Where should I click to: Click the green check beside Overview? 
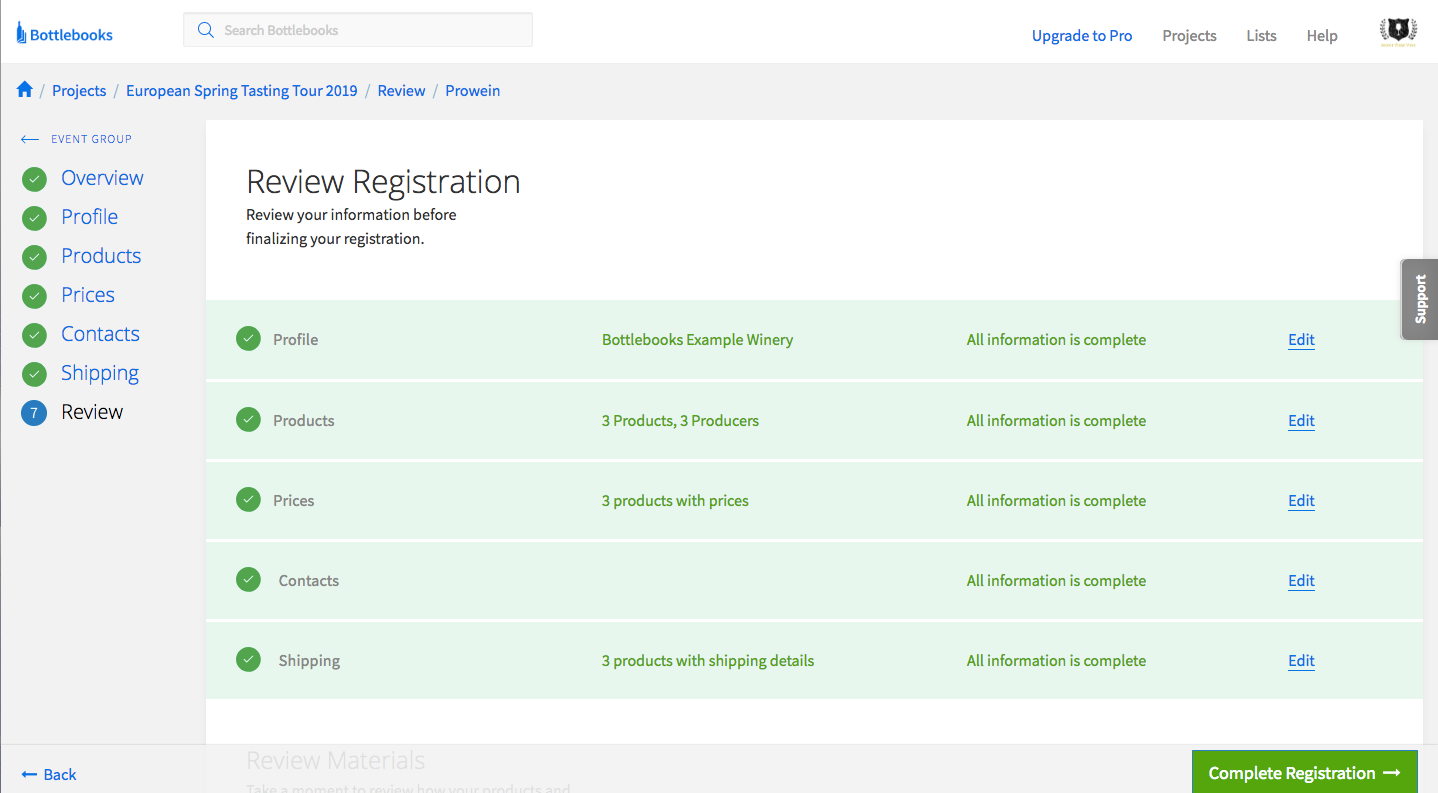(34, 179)
